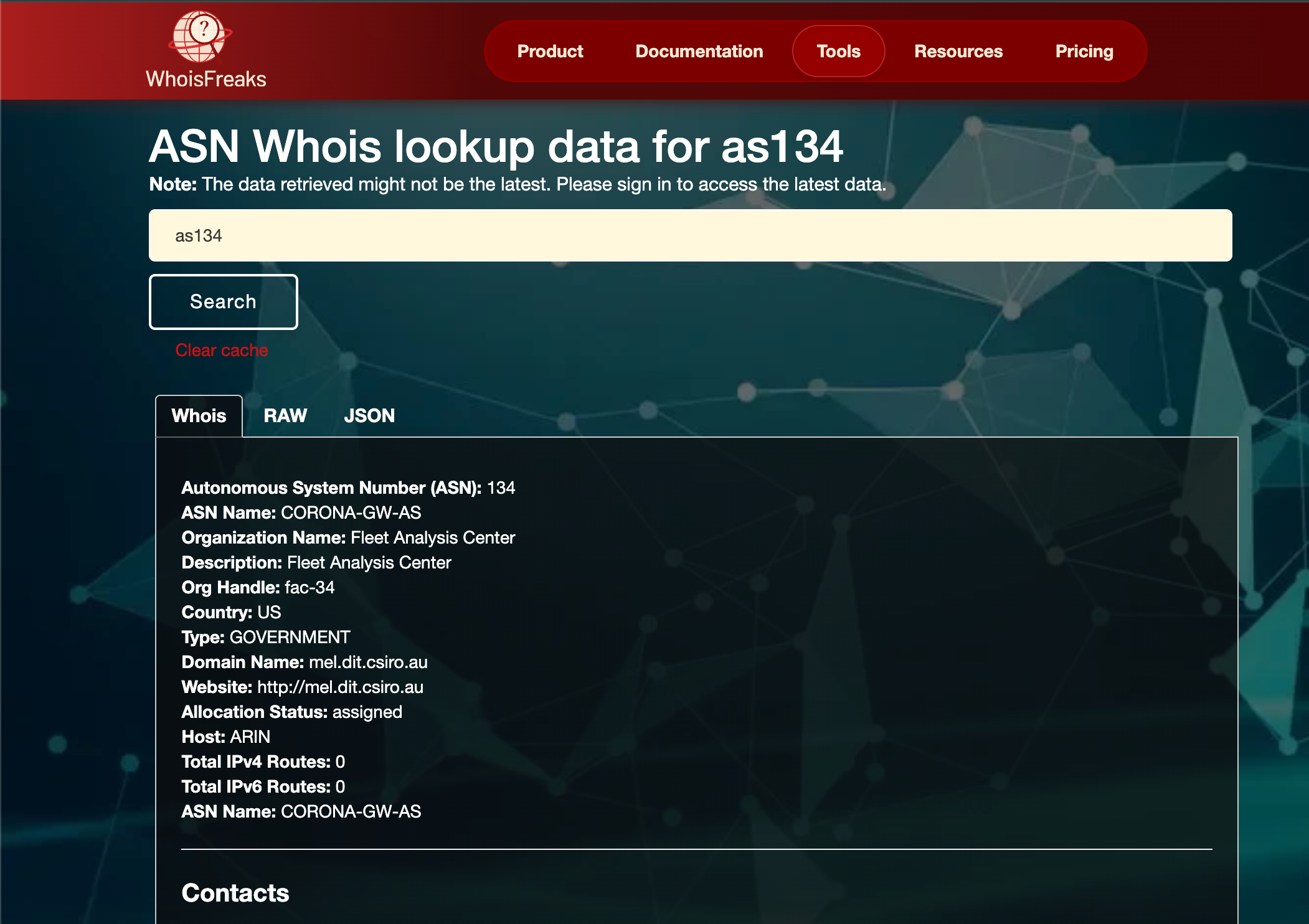Click the WhoisFreaks brand name text

206,79
